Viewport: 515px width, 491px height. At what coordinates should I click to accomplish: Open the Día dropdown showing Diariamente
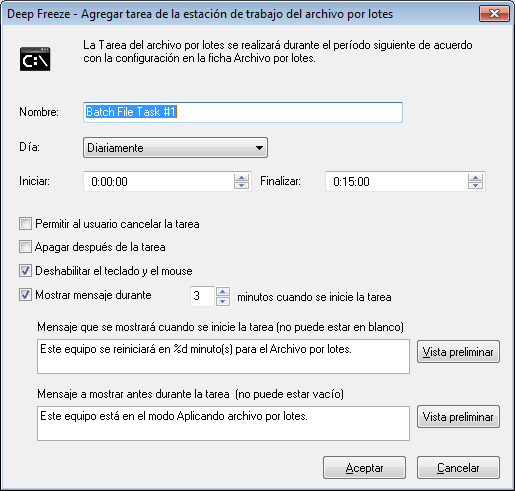click(175, 148)
